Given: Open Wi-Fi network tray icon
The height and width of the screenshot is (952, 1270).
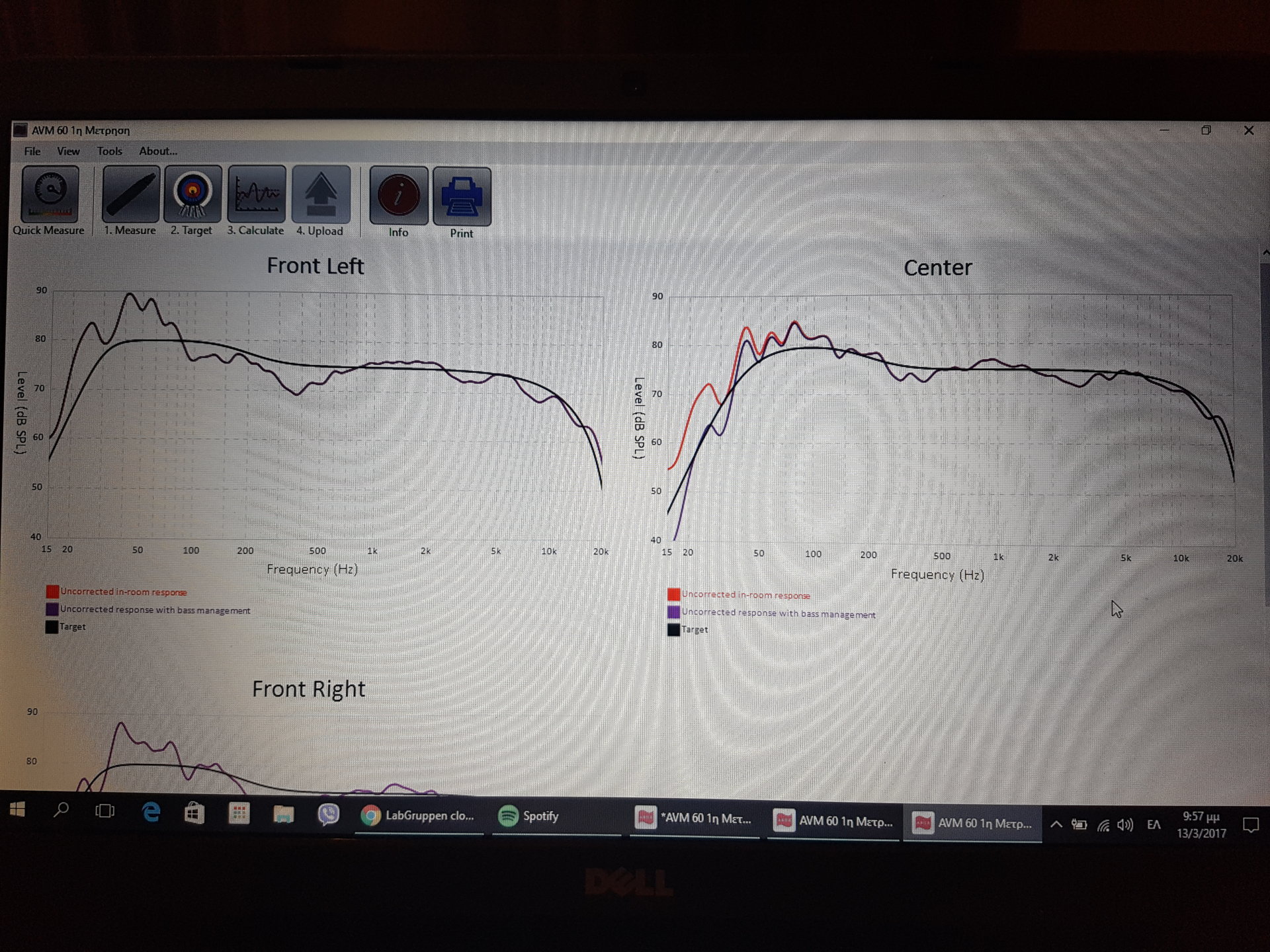Looking at the screenshot, I should pyautogui.click(x=1103, y=825).
